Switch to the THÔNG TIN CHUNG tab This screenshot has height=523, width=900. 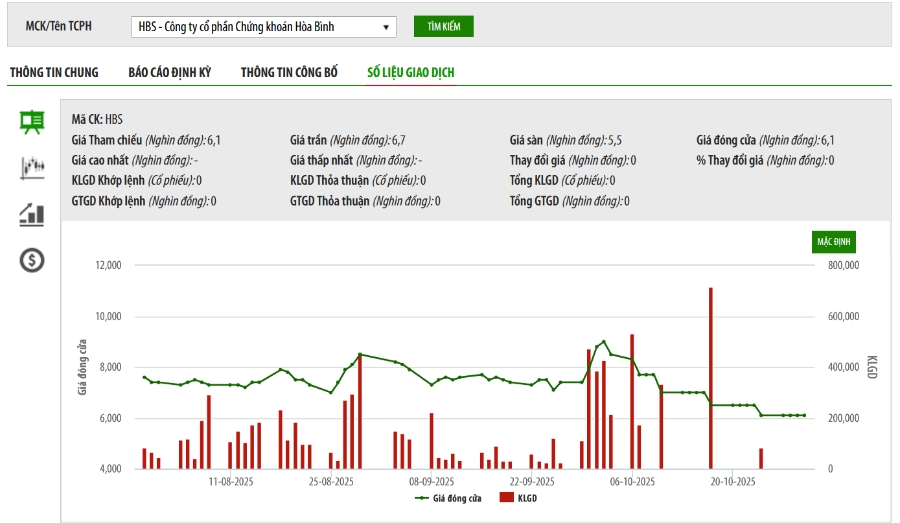coord(54,72)
